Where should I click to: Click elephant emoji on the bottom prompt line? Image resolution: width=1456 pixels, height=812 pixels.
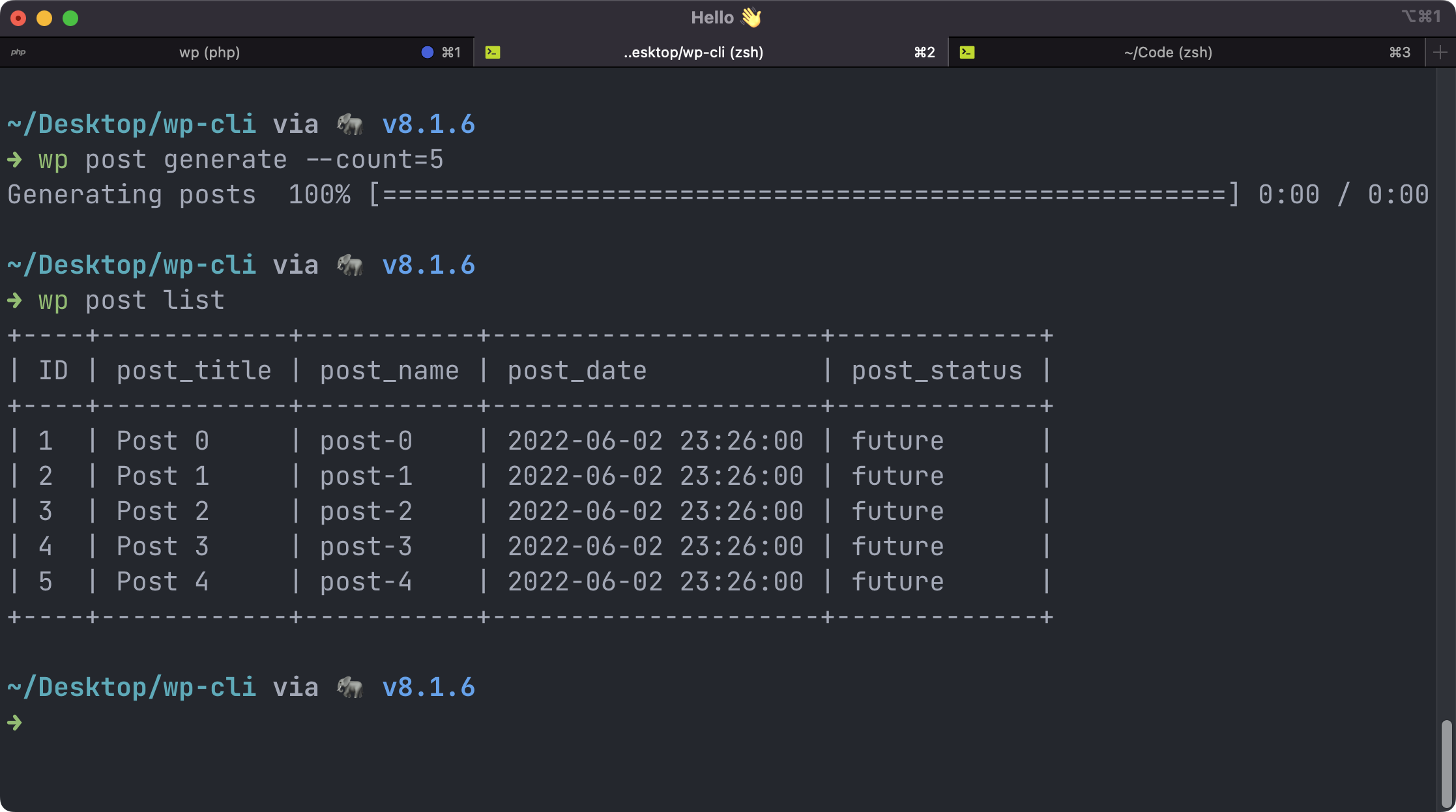[x=350, y=687]
